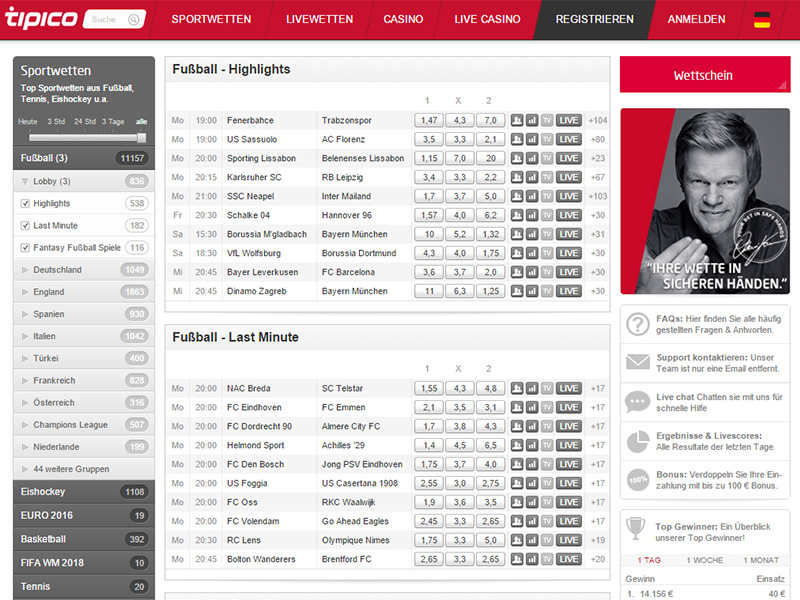Expand the England group

click(84, 292)
